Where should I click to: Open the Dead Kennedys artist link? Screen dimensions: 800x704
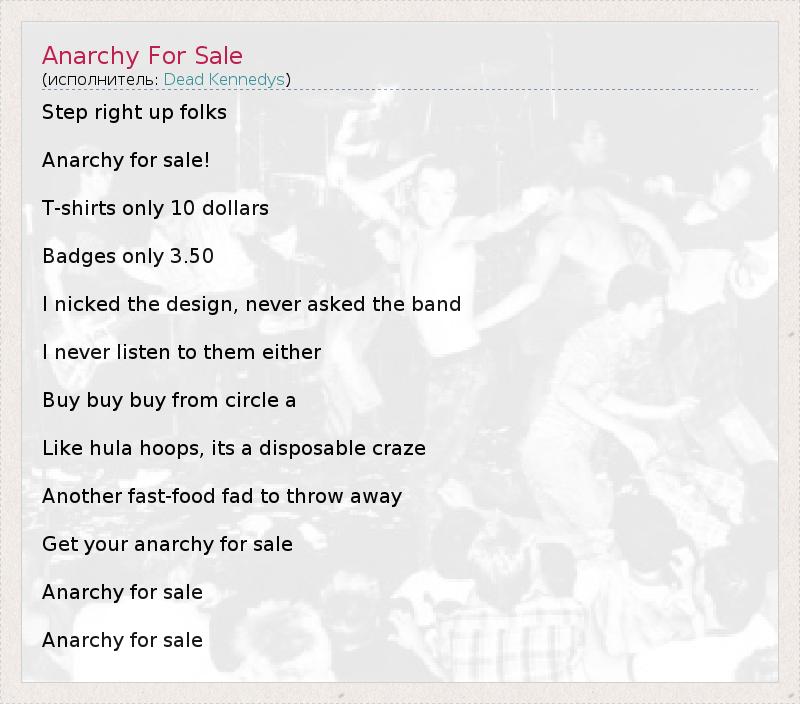(x=225, y=79)
